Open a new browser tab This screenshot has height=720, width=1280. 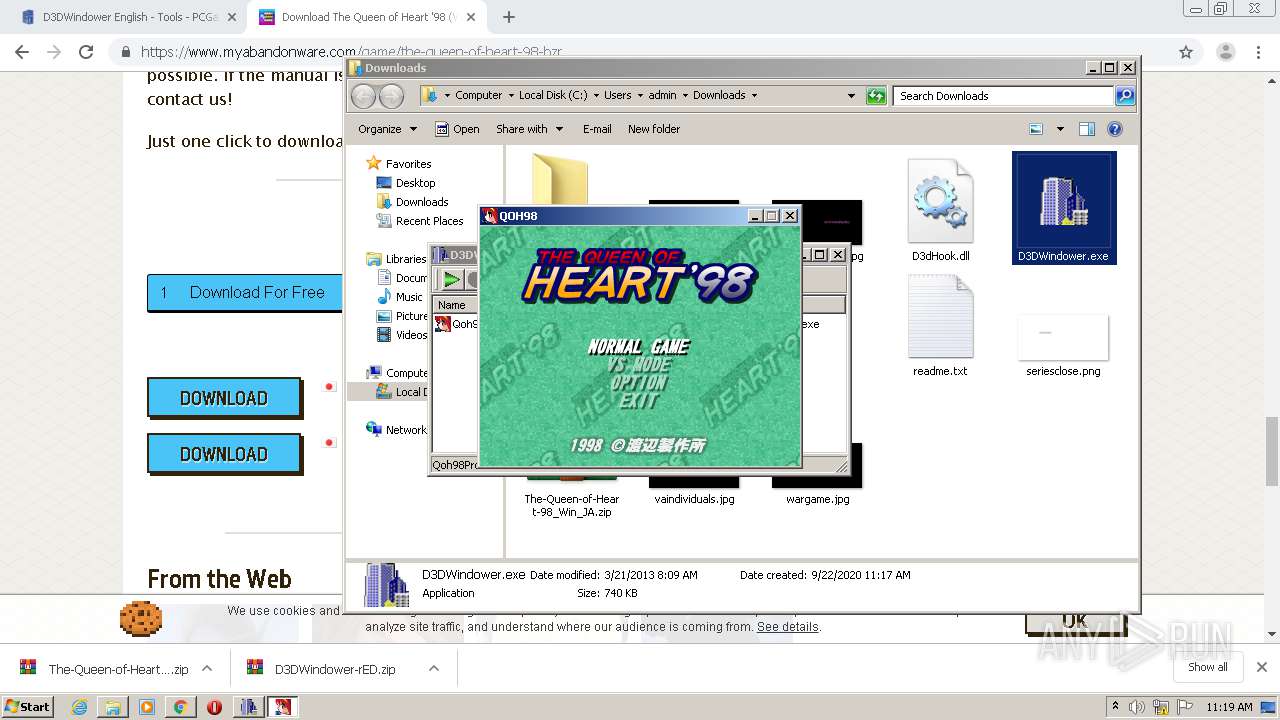(509, 17)
